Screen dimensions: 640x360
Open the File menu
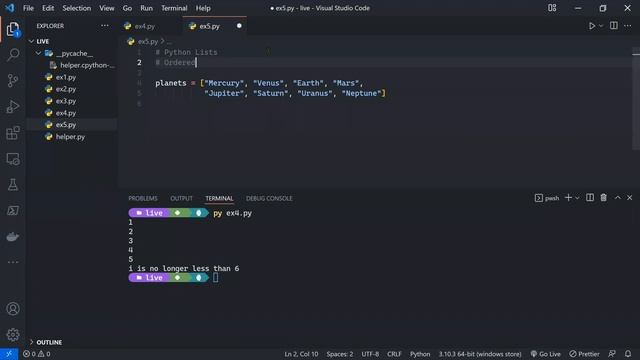tap(28, 8)
